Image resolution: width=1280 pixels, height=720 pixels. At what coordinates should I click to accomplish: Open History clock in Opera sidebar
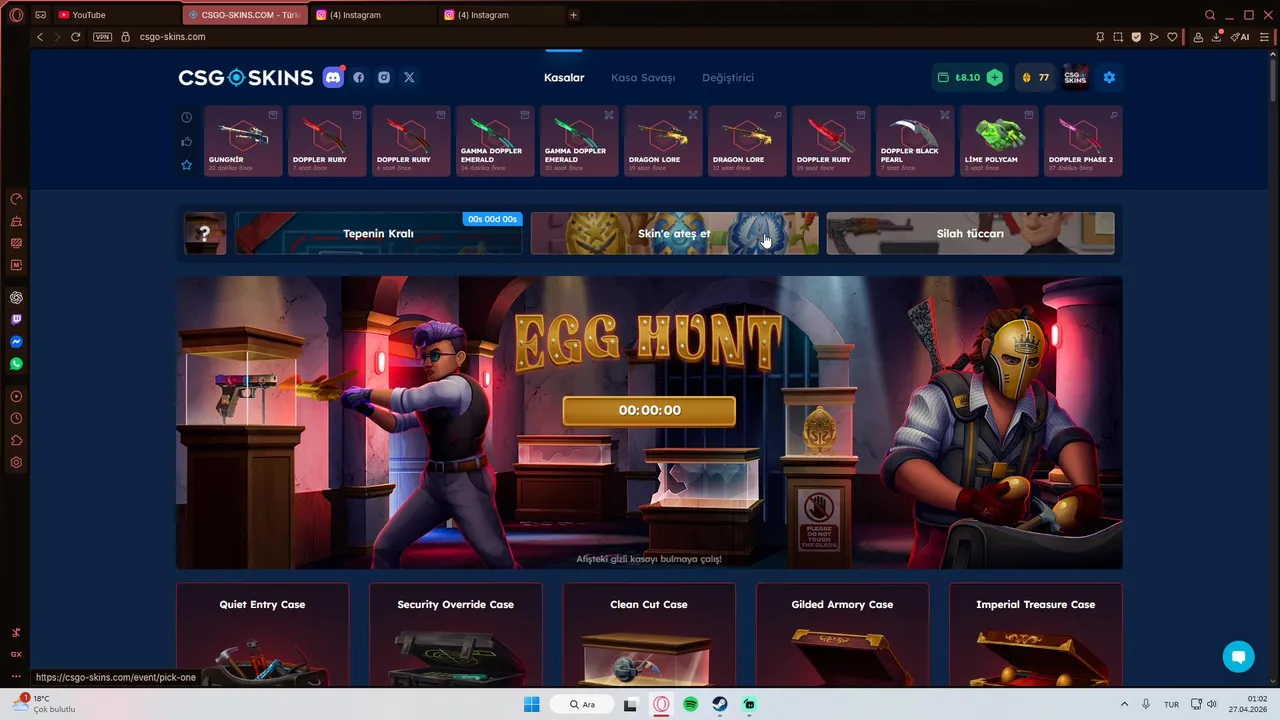click(x=16, y=419)
